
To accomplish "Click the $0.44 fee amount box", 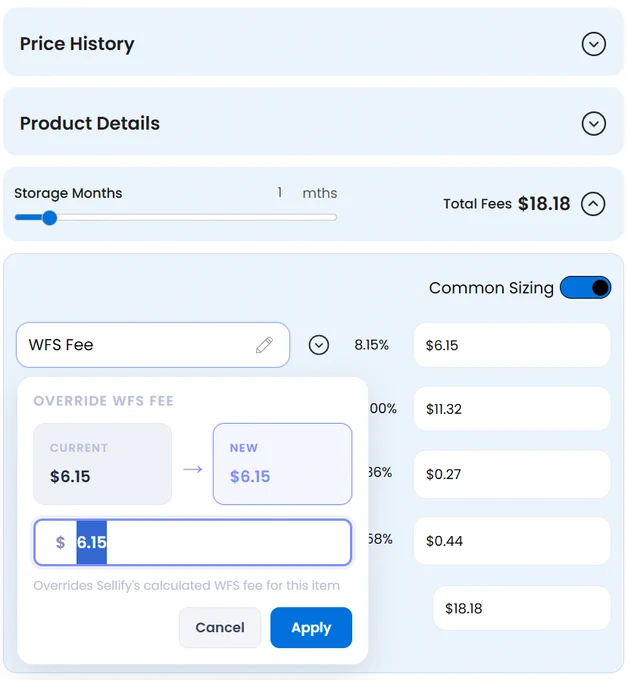I will click(x=512, y=541).
